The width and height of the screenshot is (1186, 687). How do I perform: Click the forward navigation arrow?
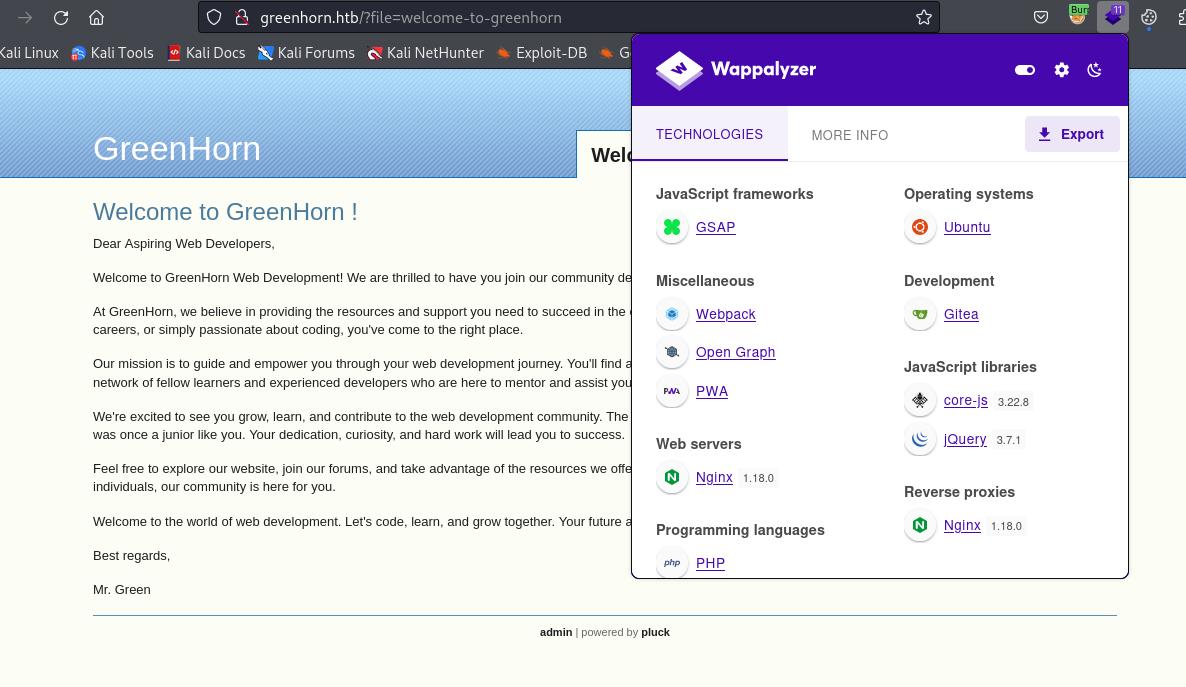(25, 17)
